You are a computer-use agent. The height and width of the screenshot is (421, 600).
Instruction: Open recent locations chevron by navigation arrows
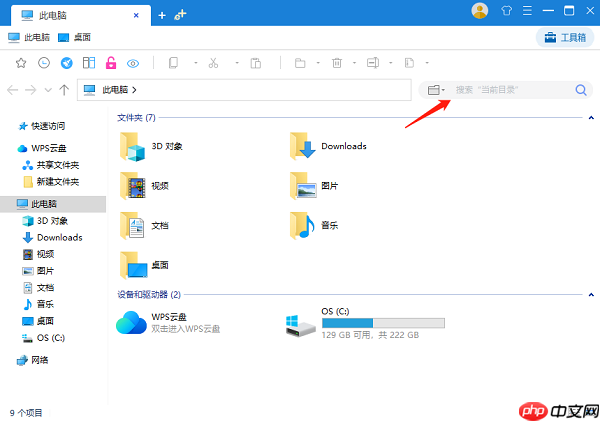click(x=48, y=90)
